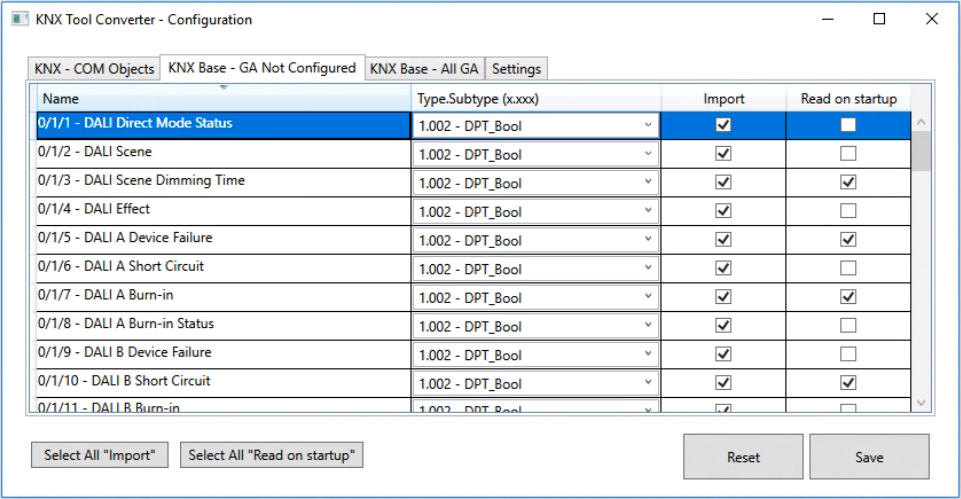Screen dimensions: 961x499
Task: Click the scrollbar down arrow
Action: pos(921,402)
